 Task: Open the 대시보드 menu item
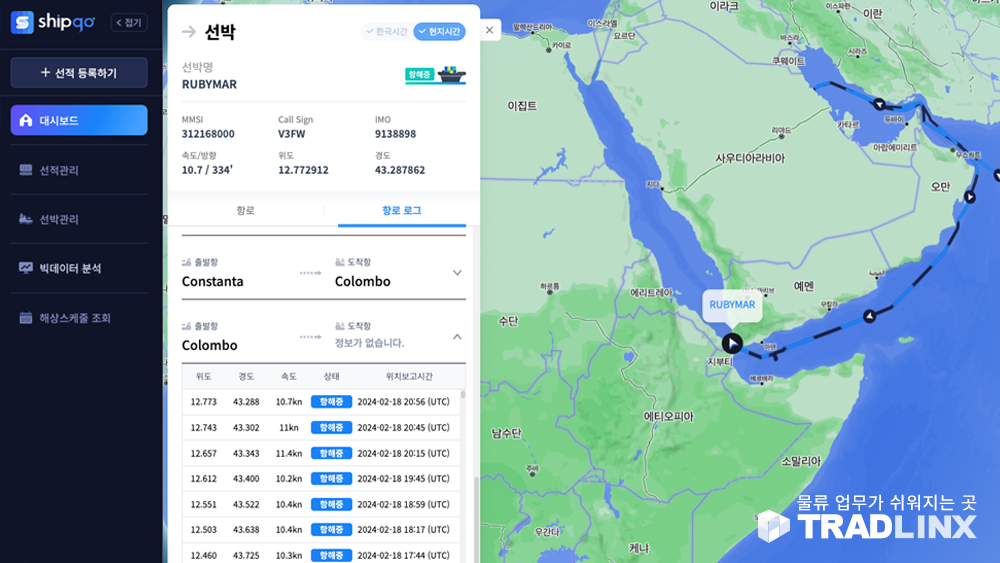click(x=79, y=120)
